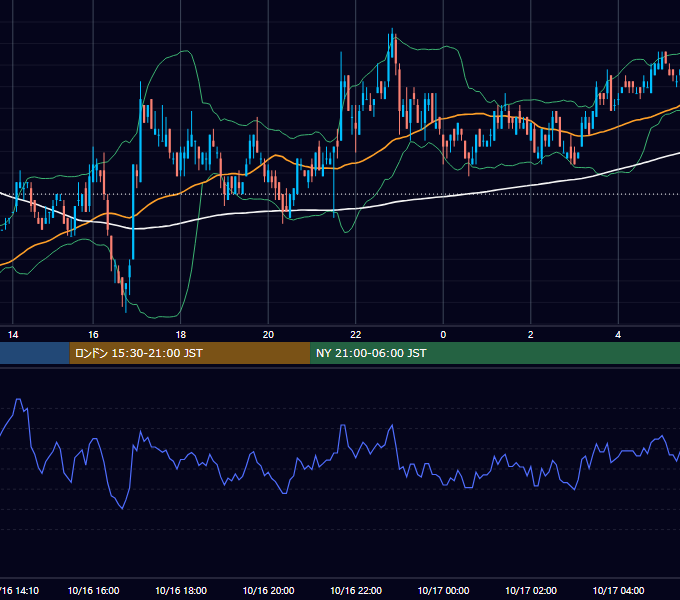The height and width of the screenshot is (600, 680).
Task: Click the 10/16 22:00 time label
Action: pos(356,590)
